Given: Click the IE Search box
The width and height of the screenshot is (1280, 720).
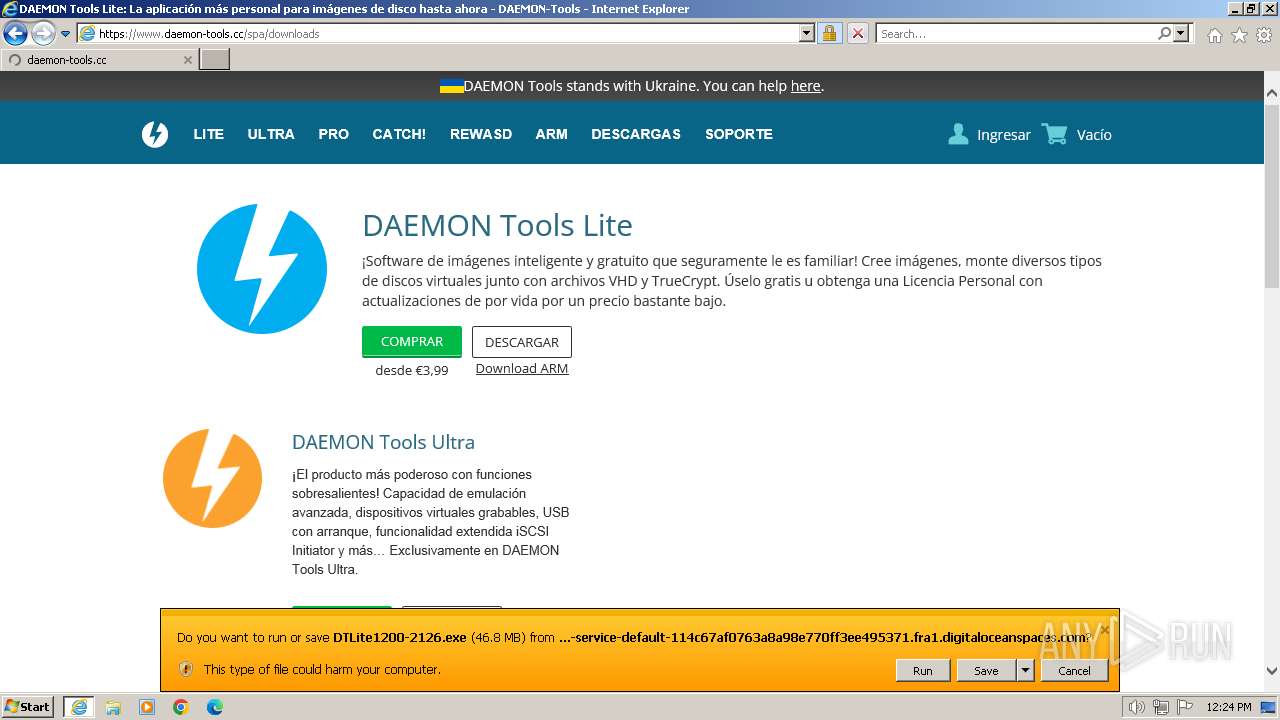Looking at the screenshot, I should click(1016, 33).
